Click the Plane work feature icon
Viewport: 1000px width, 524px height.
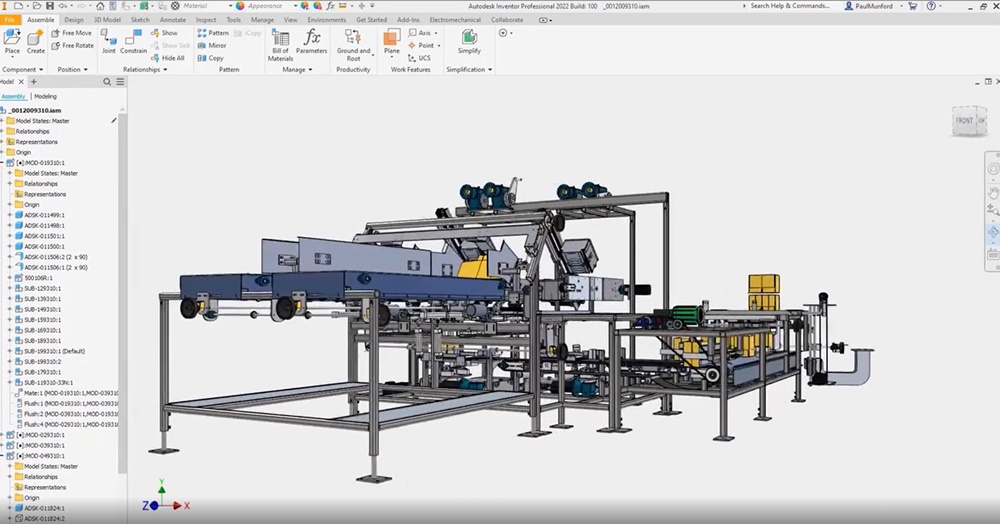(392, 41)
